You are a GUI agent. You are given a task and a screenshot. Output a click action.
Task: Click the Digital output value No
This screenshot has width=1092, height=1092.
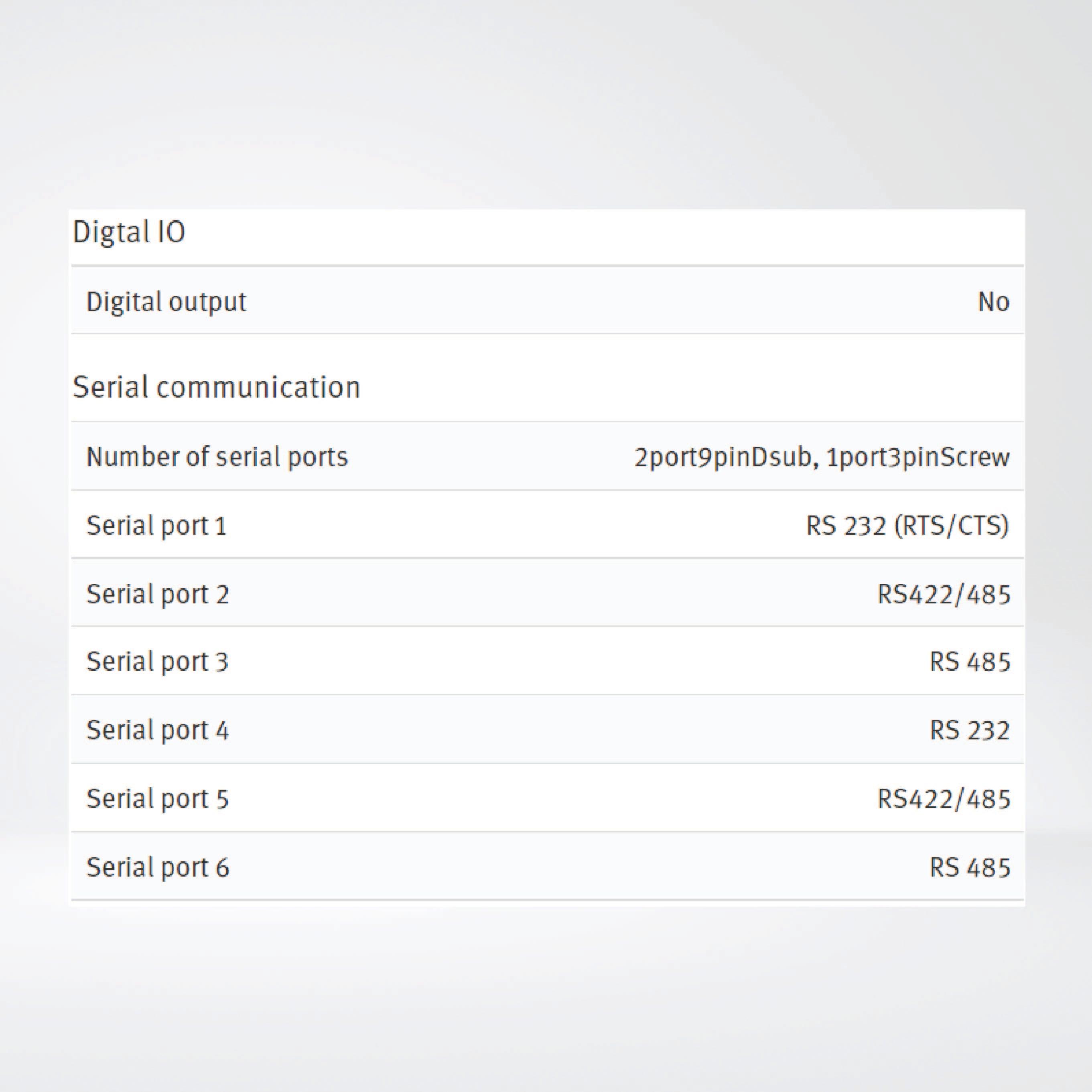tap(993, 302)
